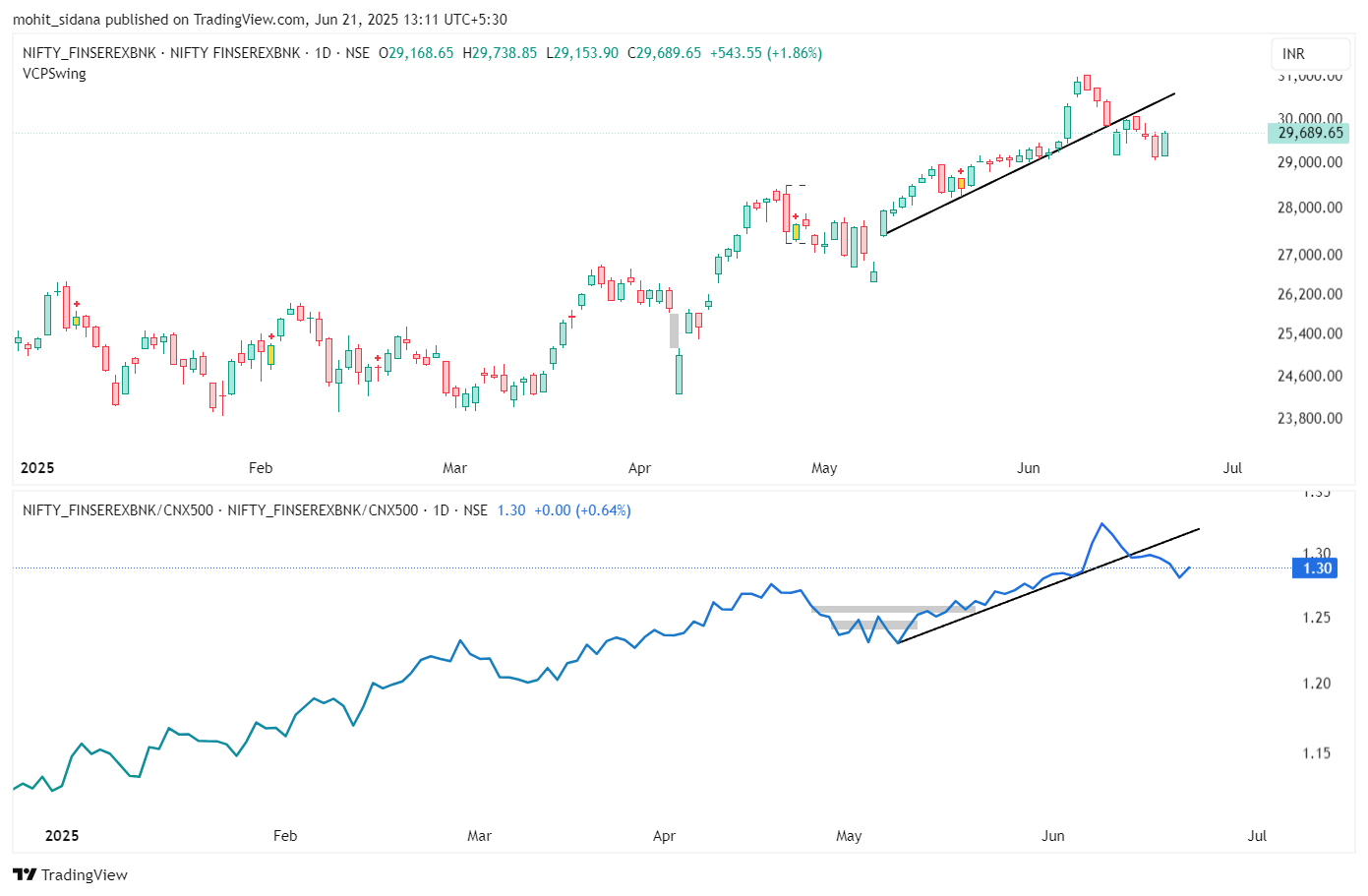Click the Jun label on lower chart time axis
Screen dimensions: 1368x896
coord(1053,836)
